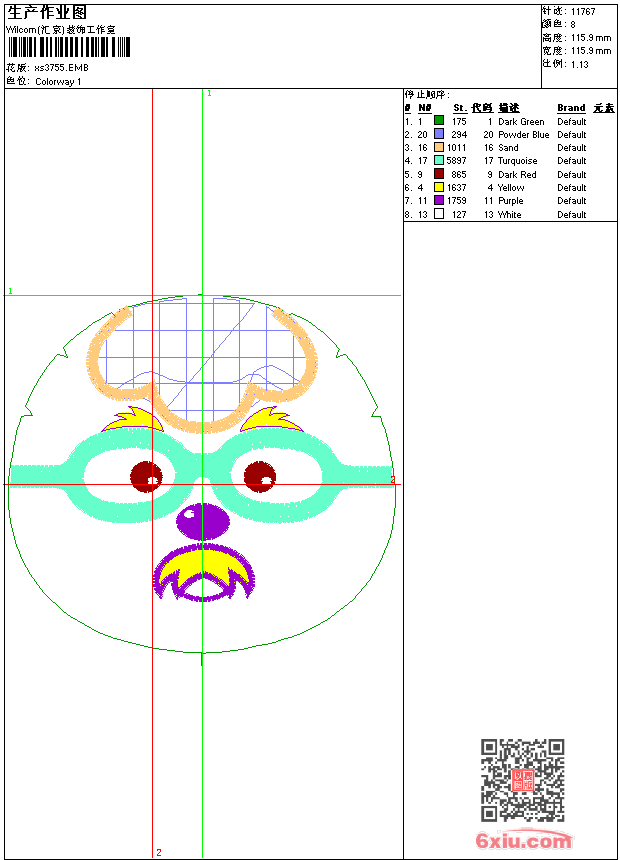Click the right yellow eyebrow
The width and height of the screenshot is (620, 860).
point(272,420)
